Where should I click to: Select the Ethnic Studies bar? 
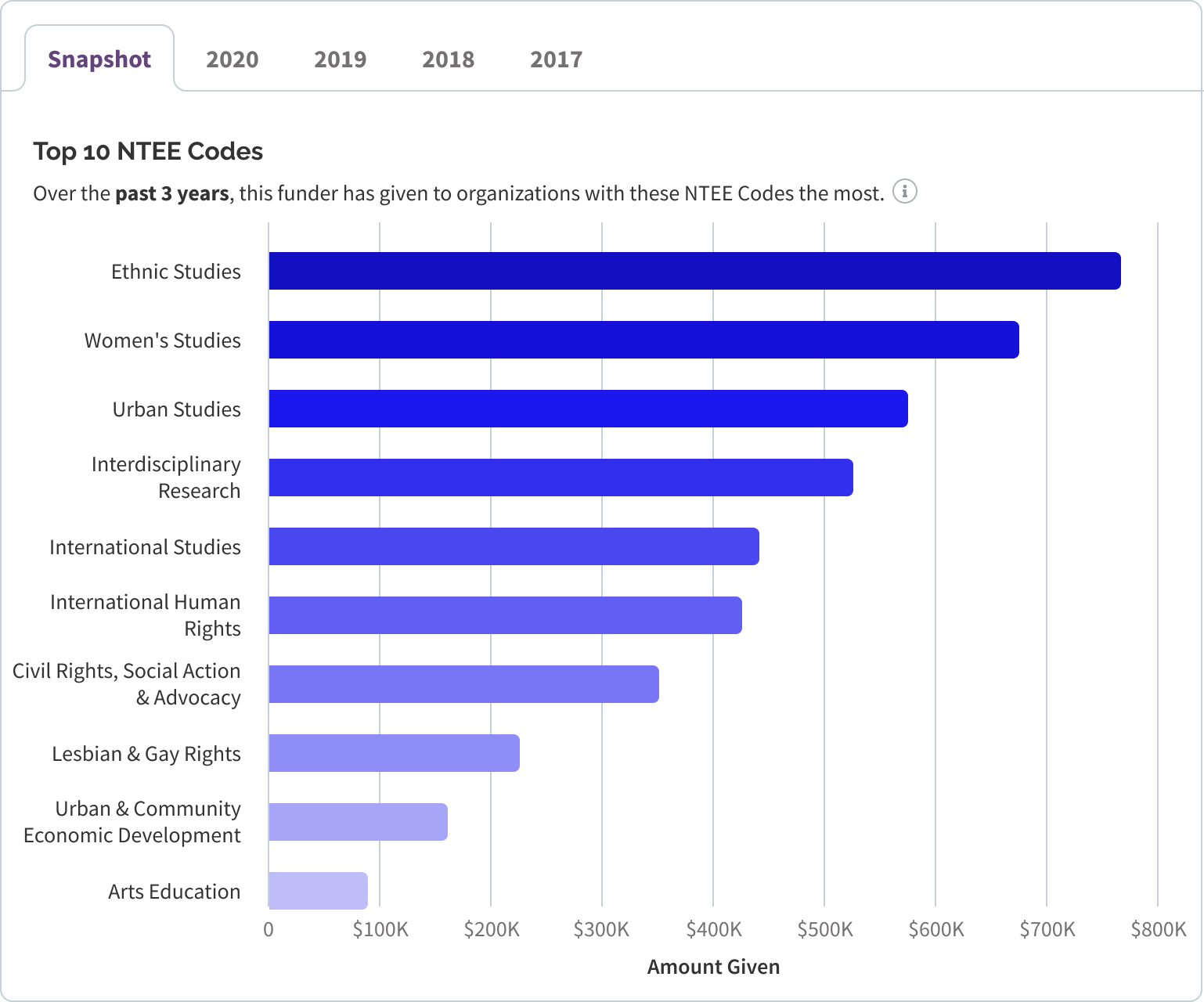694,271
